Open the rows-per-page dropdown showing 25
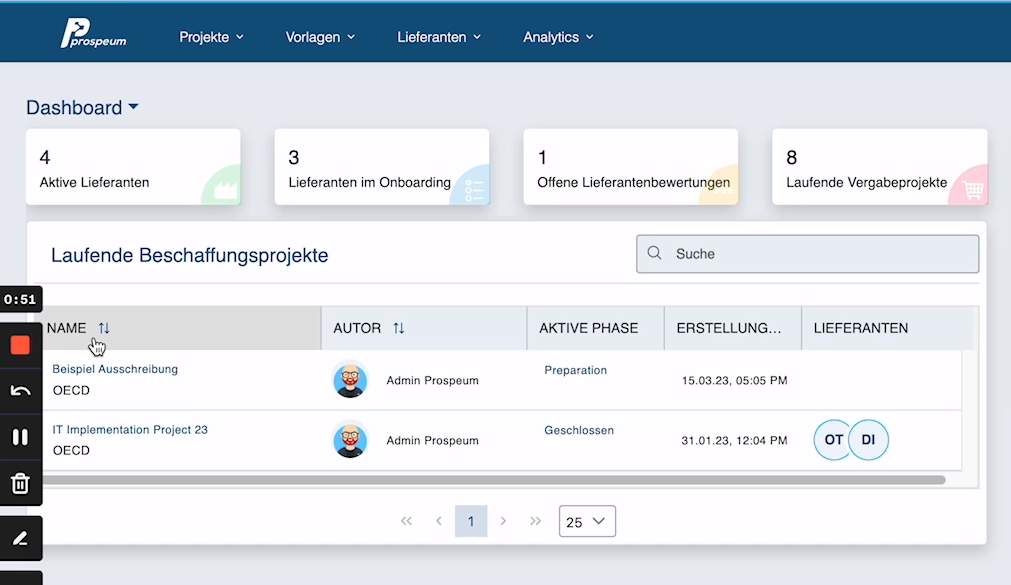1011x585 pixels. click(x=587, y=521)
